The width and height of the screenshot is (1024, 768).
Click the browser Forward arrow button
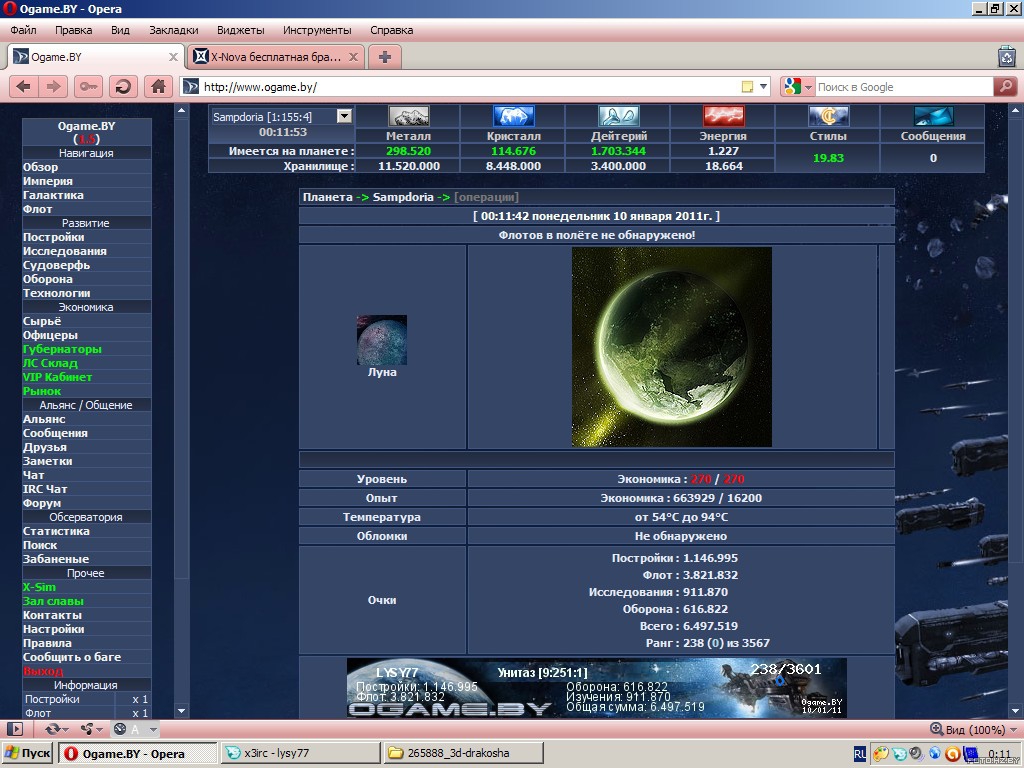pyautogui.click(x=54, y=86)
